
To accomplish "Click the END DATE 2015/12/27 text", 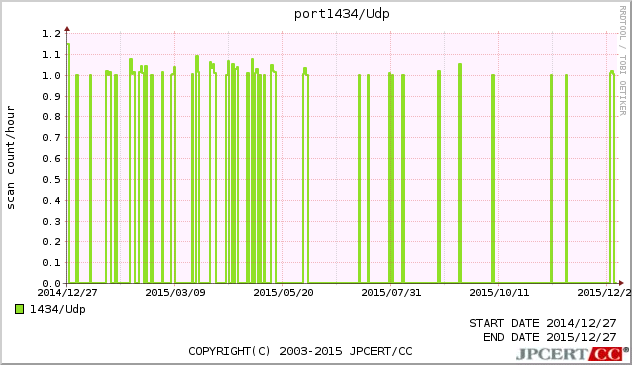I will pyautogui.click(x=550, y=337).
